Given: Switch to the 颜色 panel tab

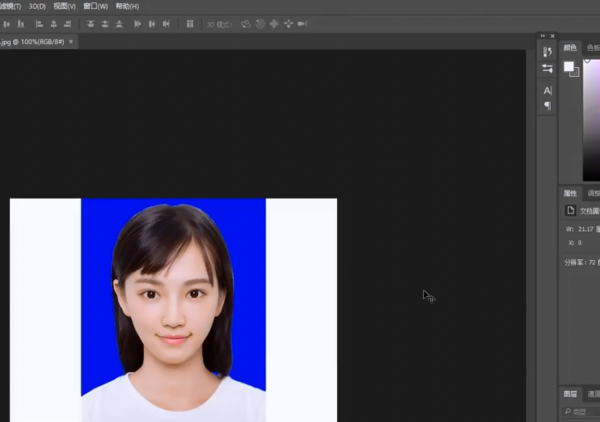Looking at the screenshot, I should click(x=570, y=47).
